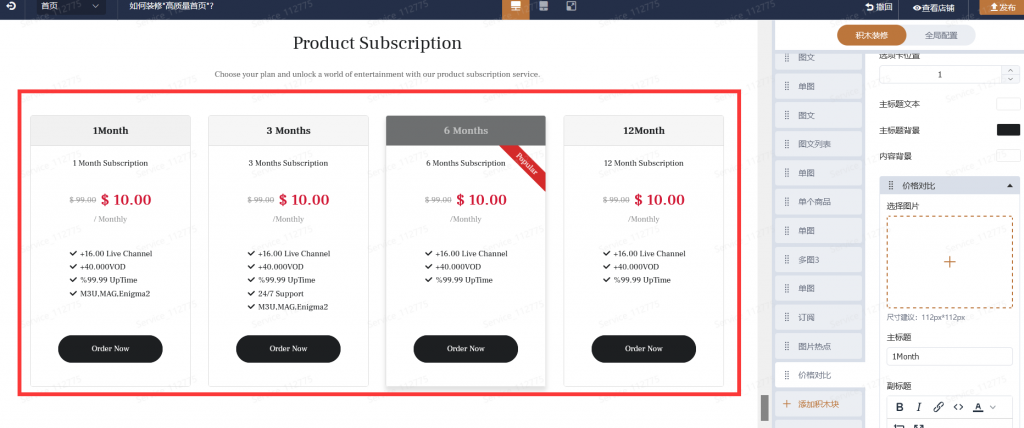Collapse the 价格对比 settings section
Screen dimensions: 1024x428
pos(1010,186)
